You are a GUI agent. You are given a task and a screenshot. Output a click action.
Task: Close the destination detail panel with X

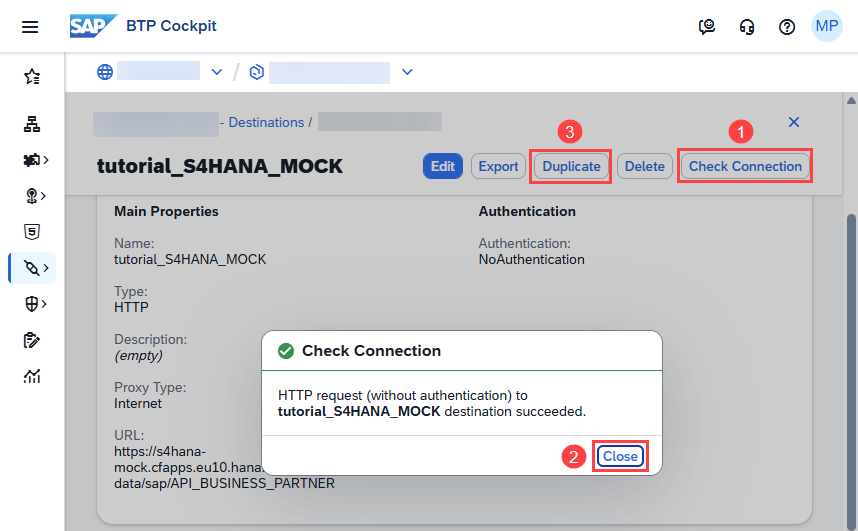(793, 122)
